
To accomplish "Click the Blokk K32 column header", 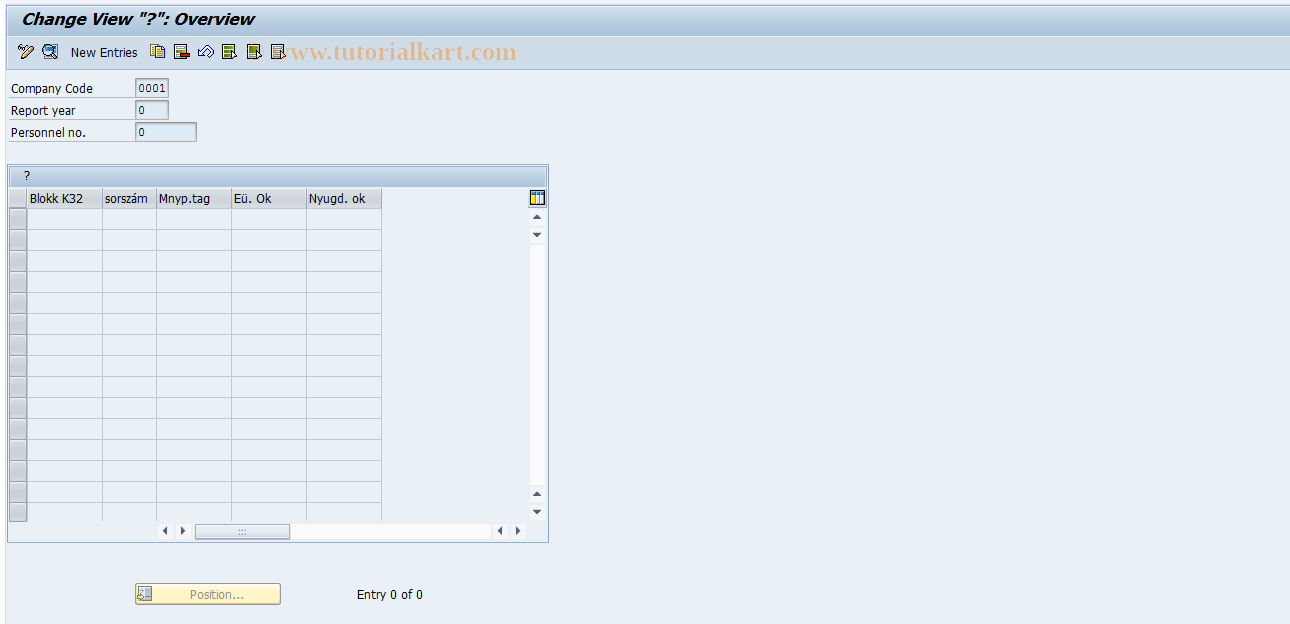I will [x=65, y=198].
